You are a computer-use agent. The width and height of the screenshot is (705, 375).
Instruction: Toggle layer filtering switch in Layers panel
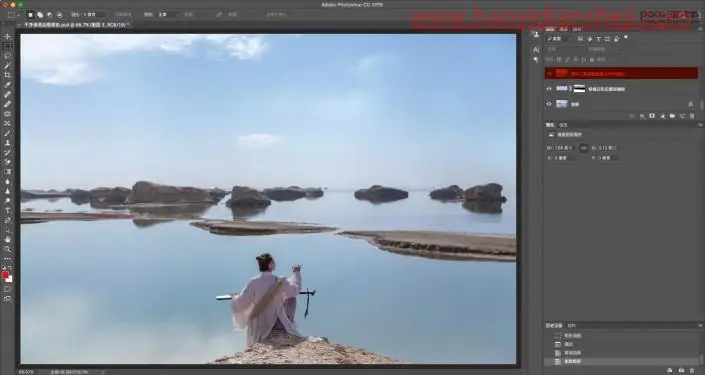(x=626, y=38)
